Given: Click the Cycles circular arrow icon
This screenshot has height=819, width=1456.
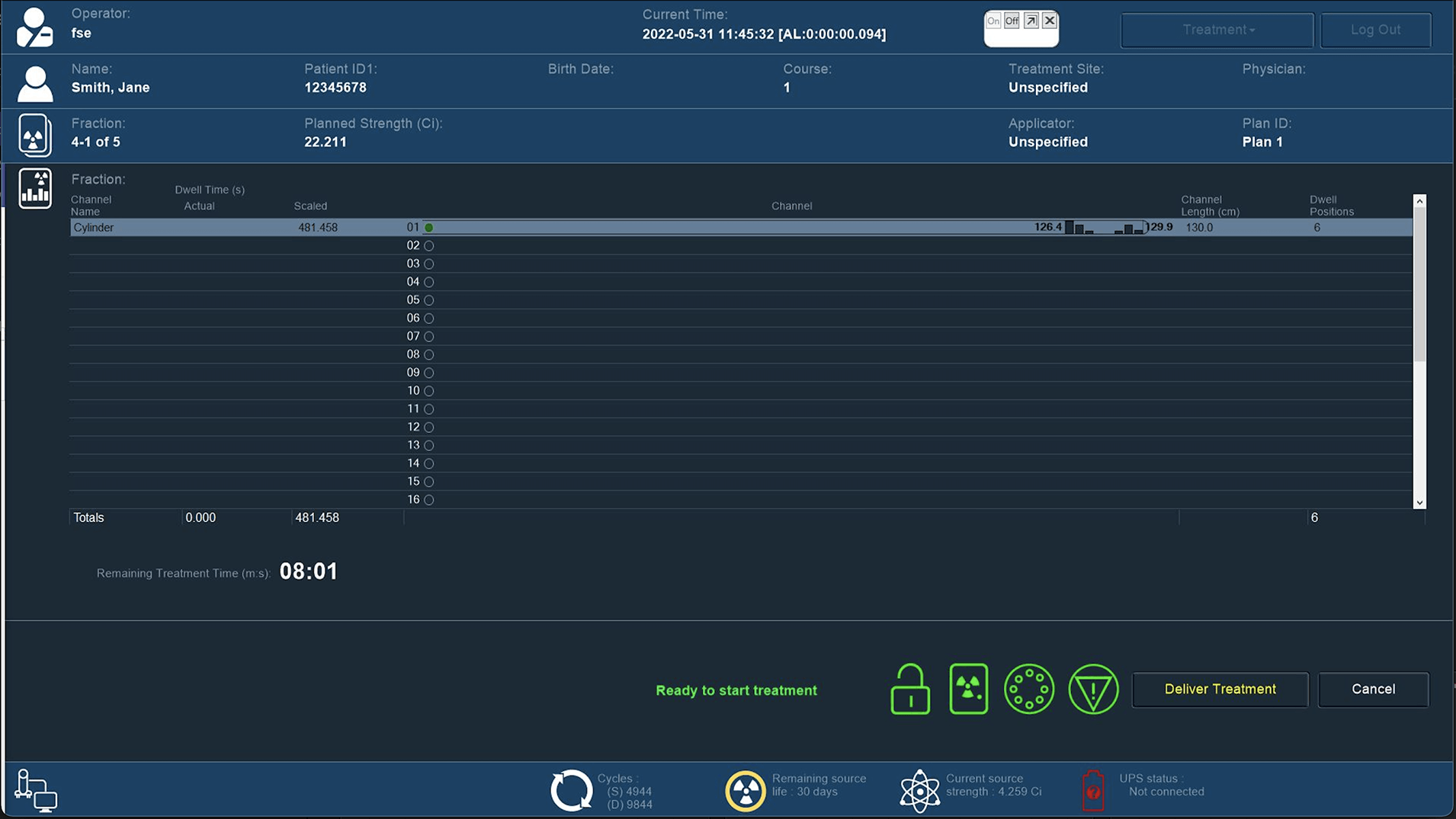Looking at the screenshot, I should (x=571, y=790).
